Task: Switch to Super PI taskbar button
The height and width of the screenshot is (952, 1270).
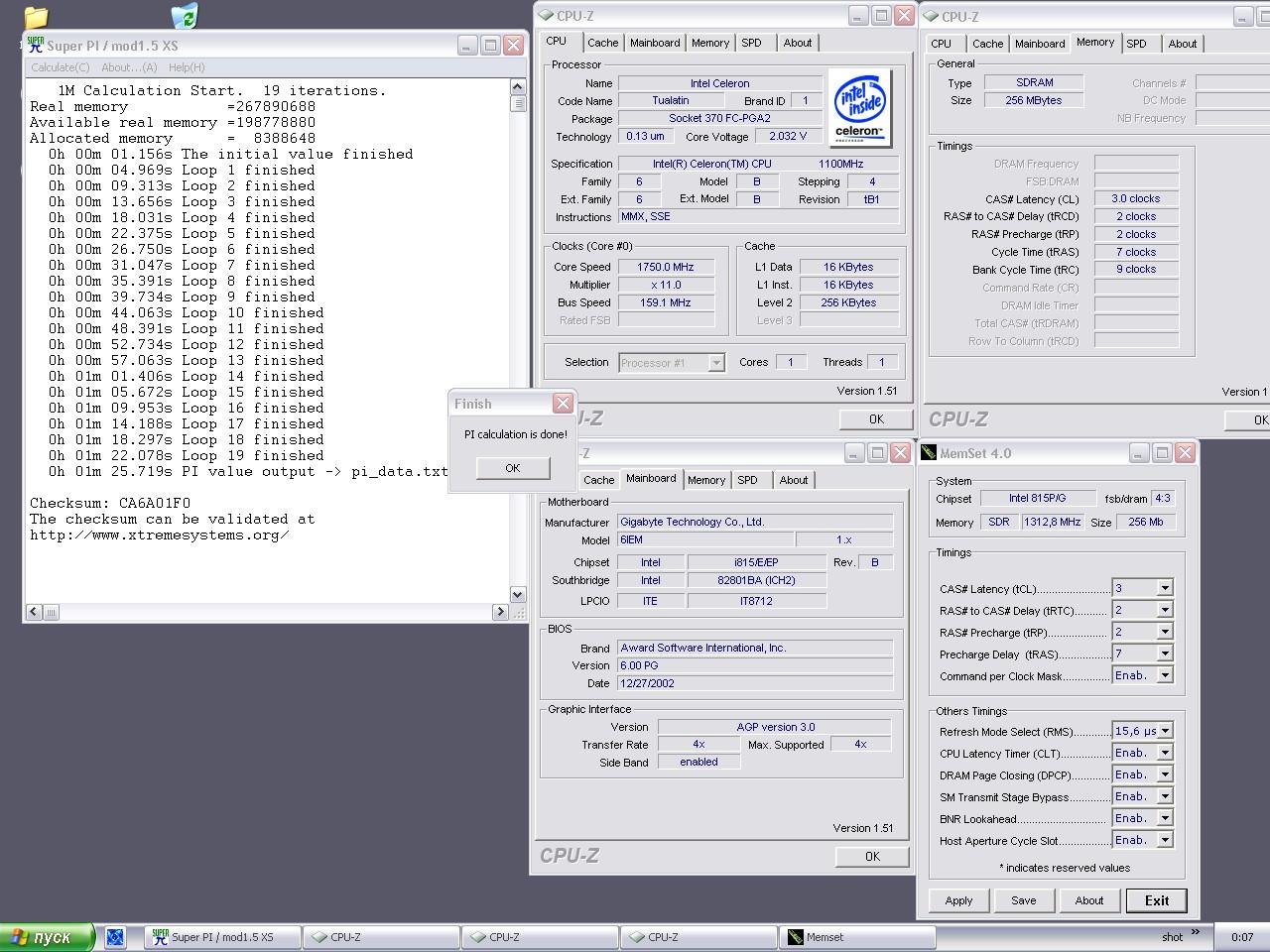Action: pos(222,937)
